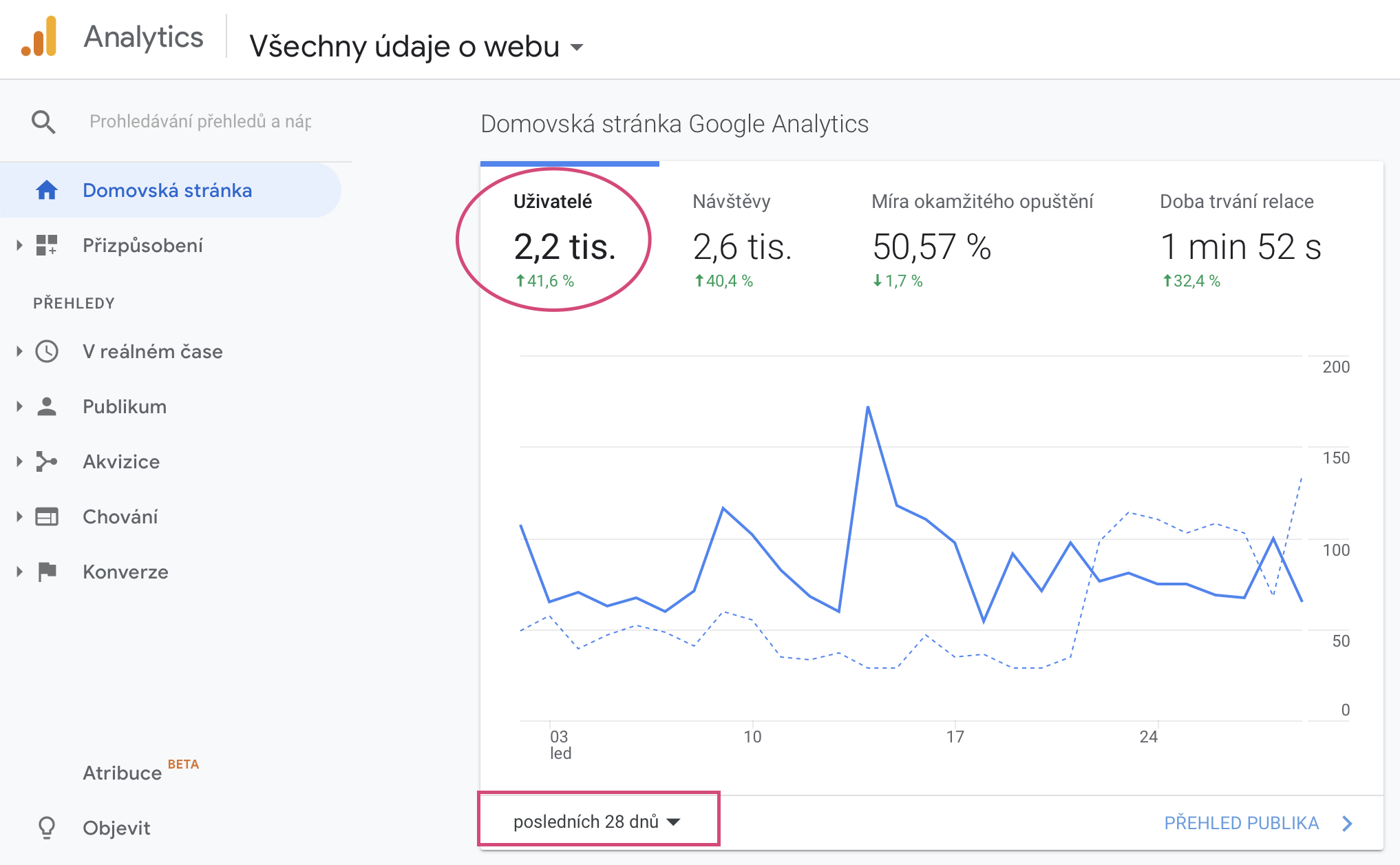Screen dimensions: 1400x865
Task: Open the Konverze reports
Action: click(125, 572)
